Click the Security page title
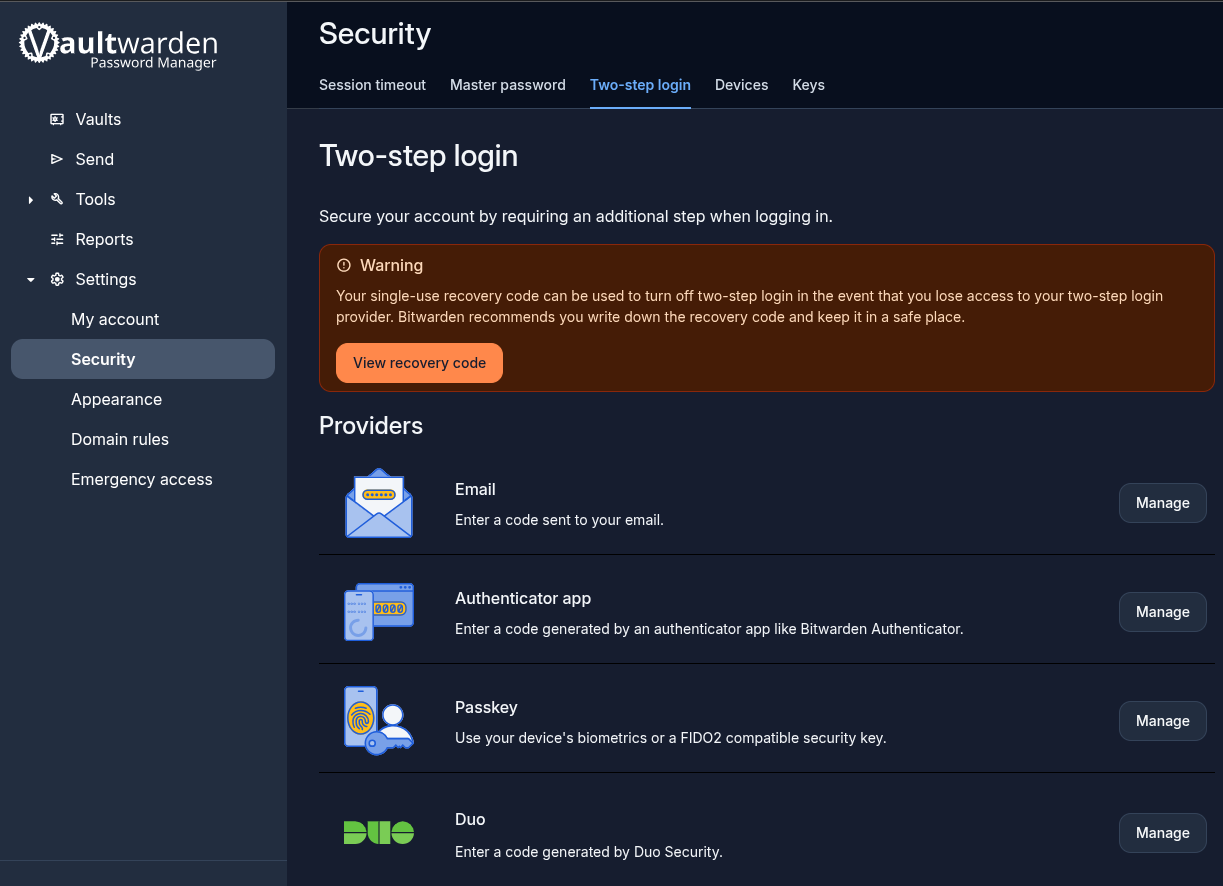The width and height of the screenshot is (1223, 886). (x=375, y=34)
